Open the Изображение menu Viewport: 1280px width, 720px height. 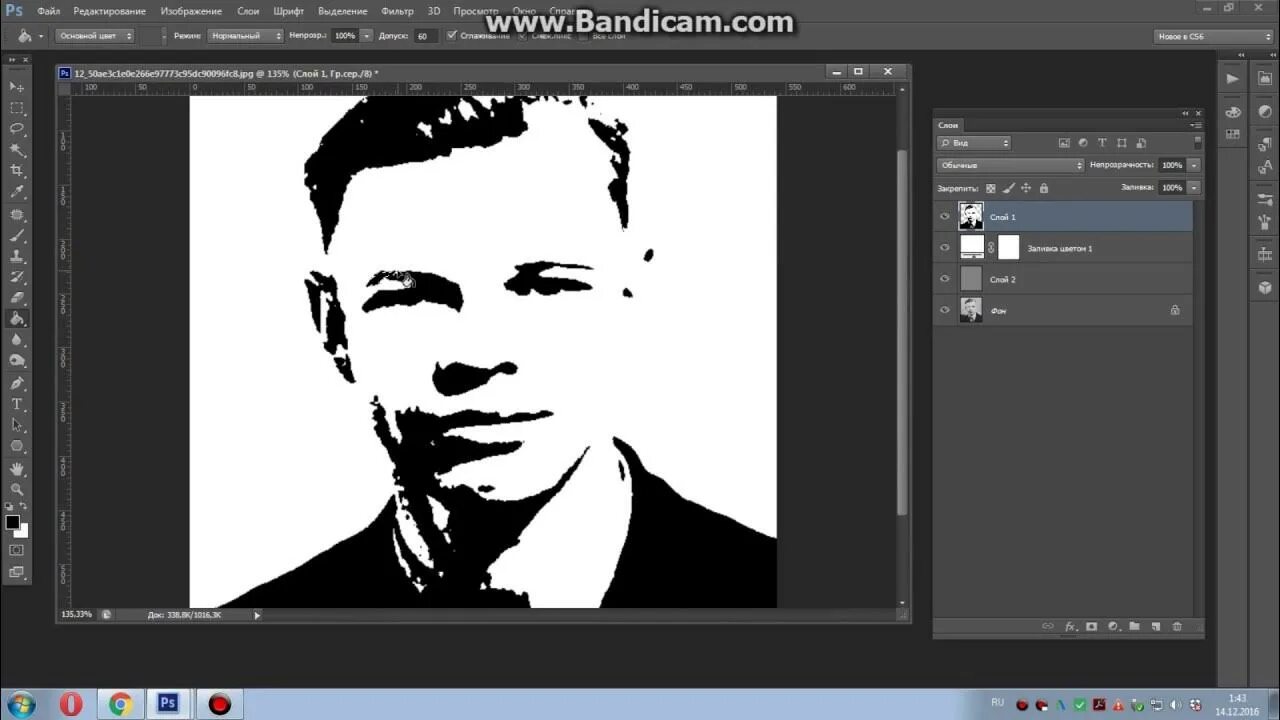point(191,11)
